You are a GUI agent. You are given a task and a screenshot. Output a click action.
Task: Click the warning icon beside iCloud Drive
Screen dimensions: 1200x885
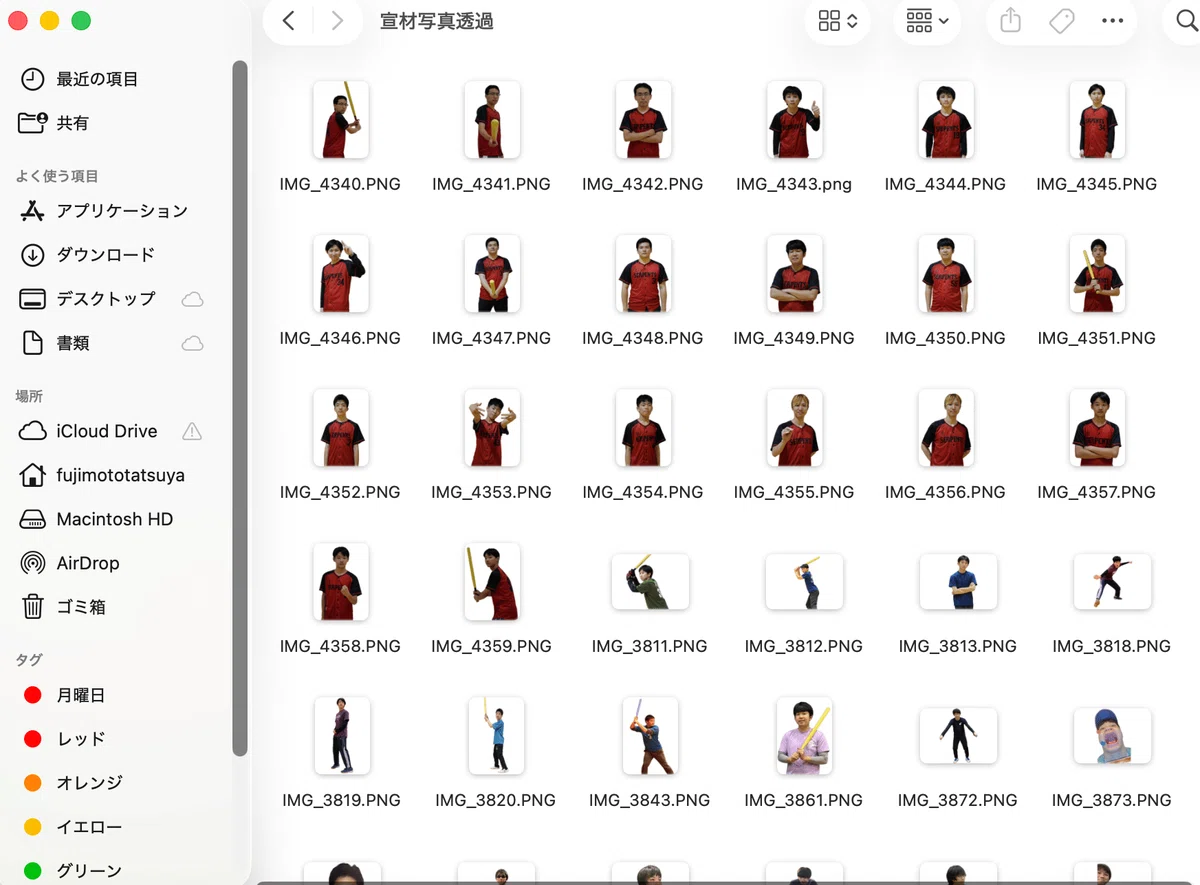192,431
